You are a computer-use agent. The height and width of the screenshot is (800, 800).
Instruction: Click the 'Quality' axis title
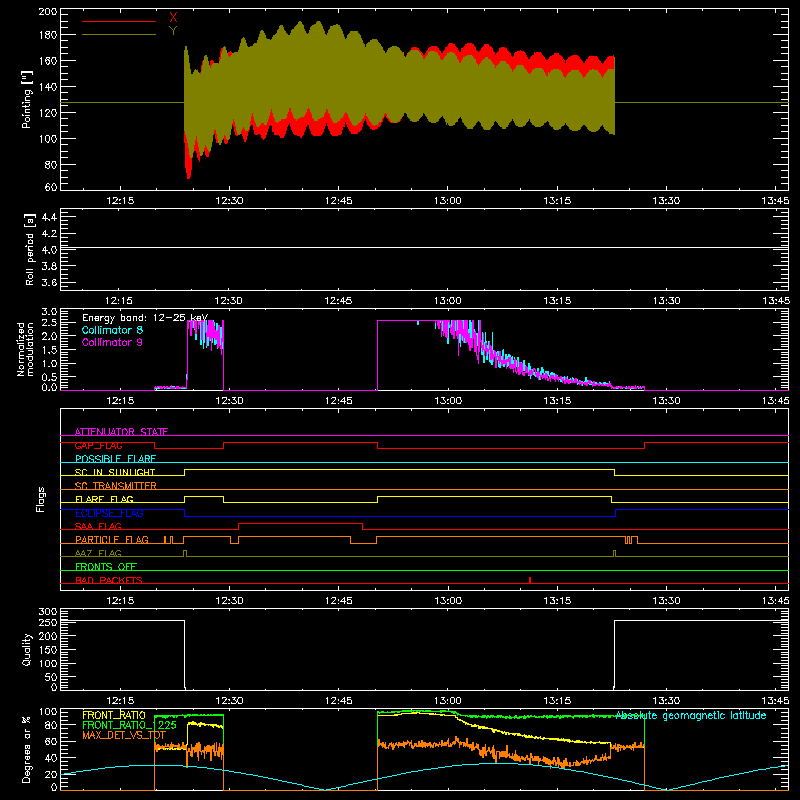click(27, 649)
